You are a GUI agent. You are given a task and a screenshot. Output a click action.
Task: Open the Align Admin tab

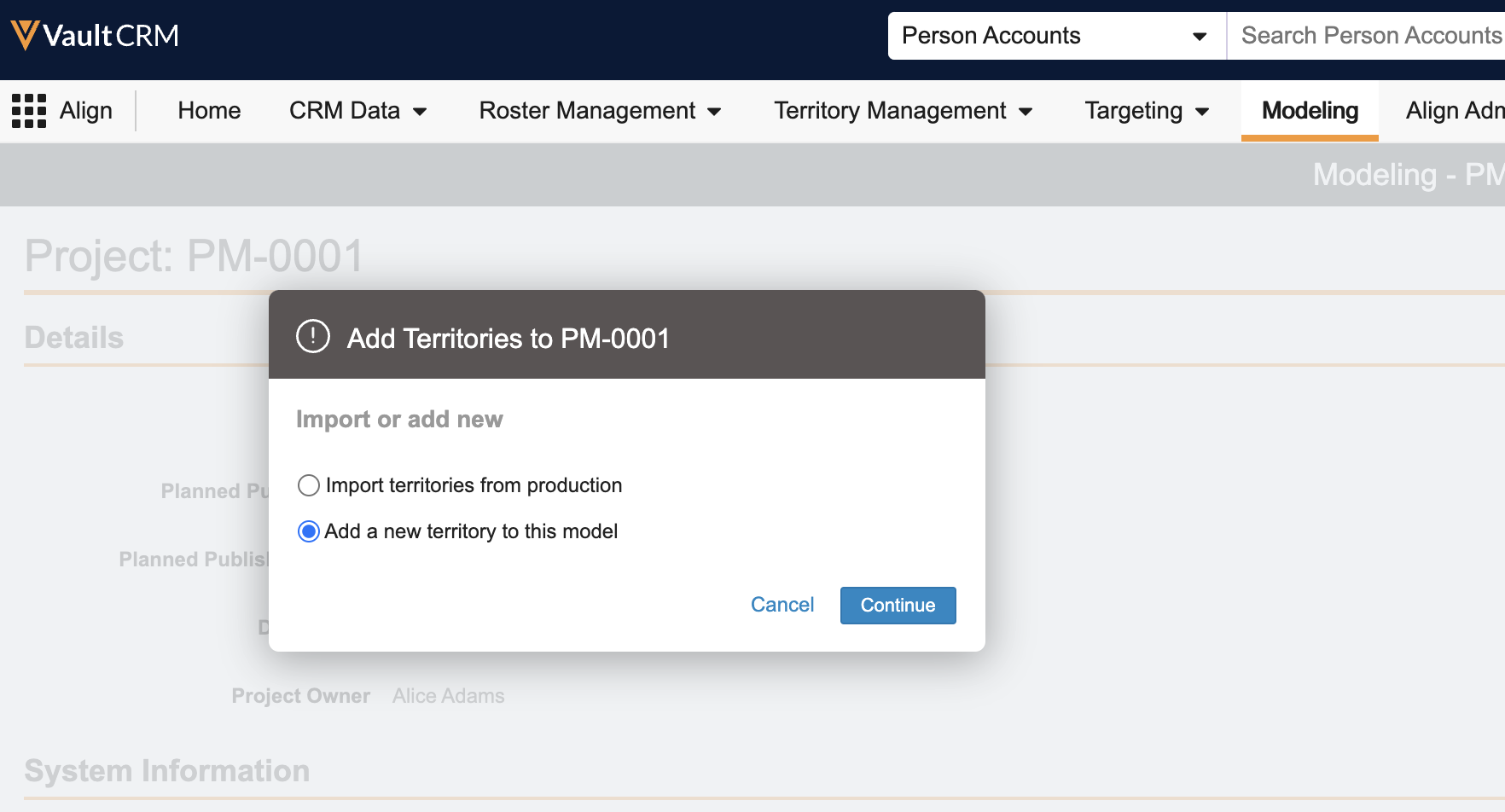[x=1453, y=111]
